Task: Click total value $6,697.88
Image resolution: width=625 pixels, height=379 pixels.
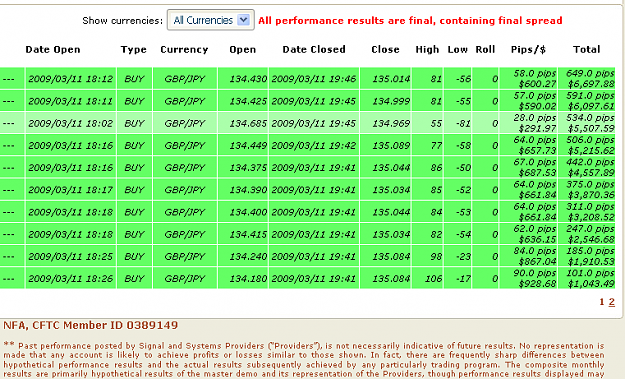Action: pos(591,84)
